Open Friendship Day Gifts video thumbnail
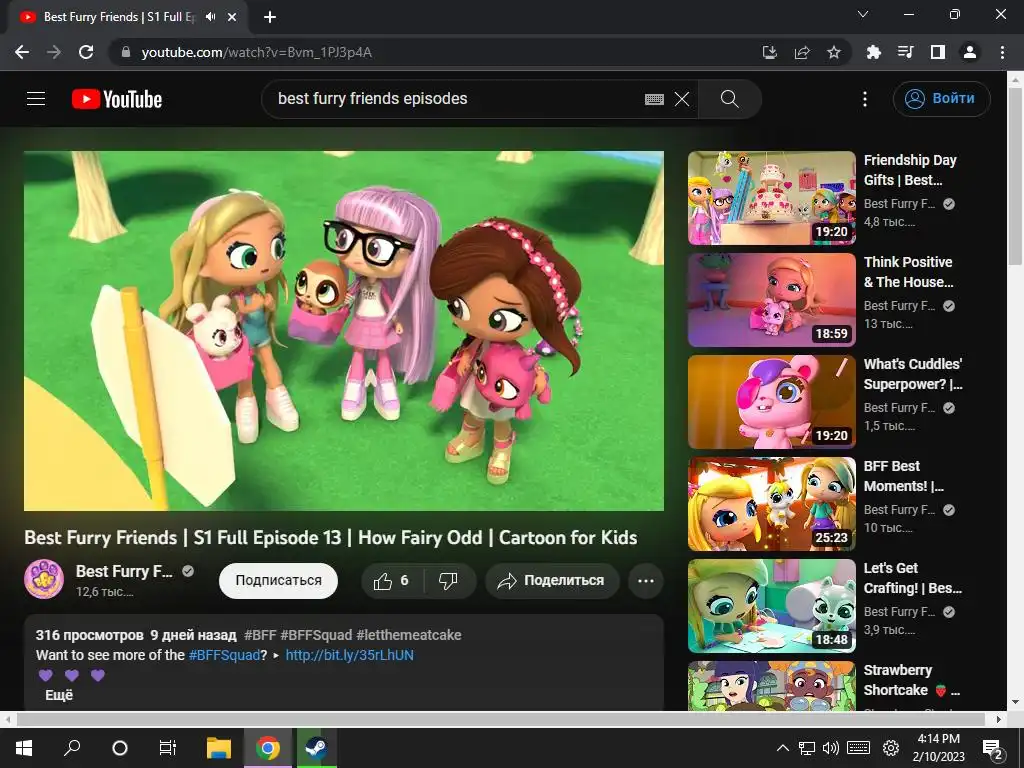Image resolution: width=1024 pixels, height=768 pixels. pyautogui.click(x=771, y=198)
